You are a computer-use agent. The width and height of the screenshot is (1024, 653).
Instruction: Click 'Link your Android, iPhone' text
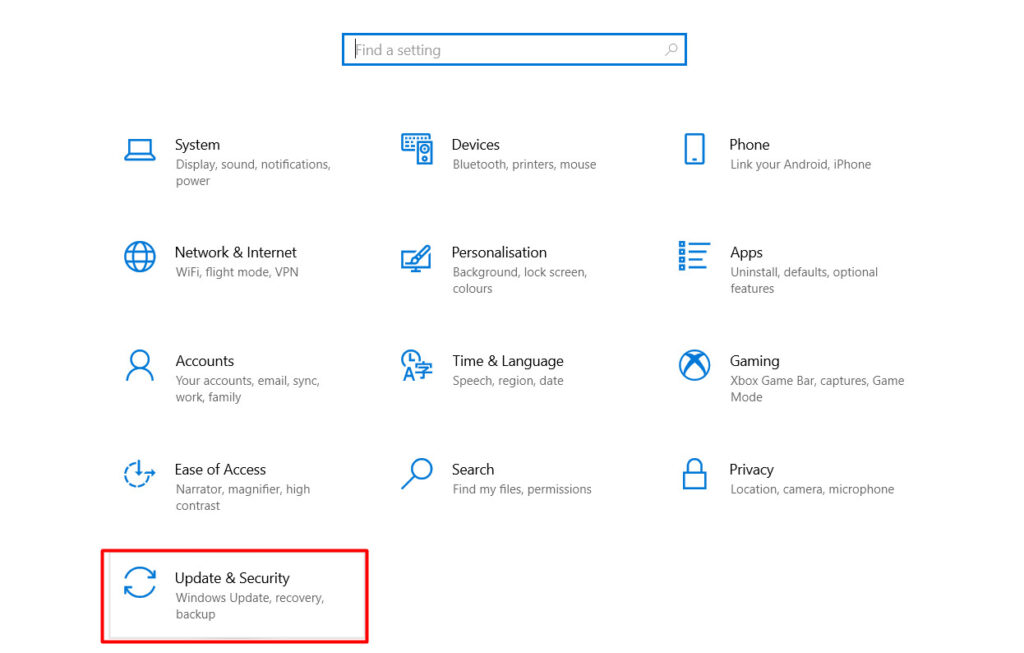[801, 165]
